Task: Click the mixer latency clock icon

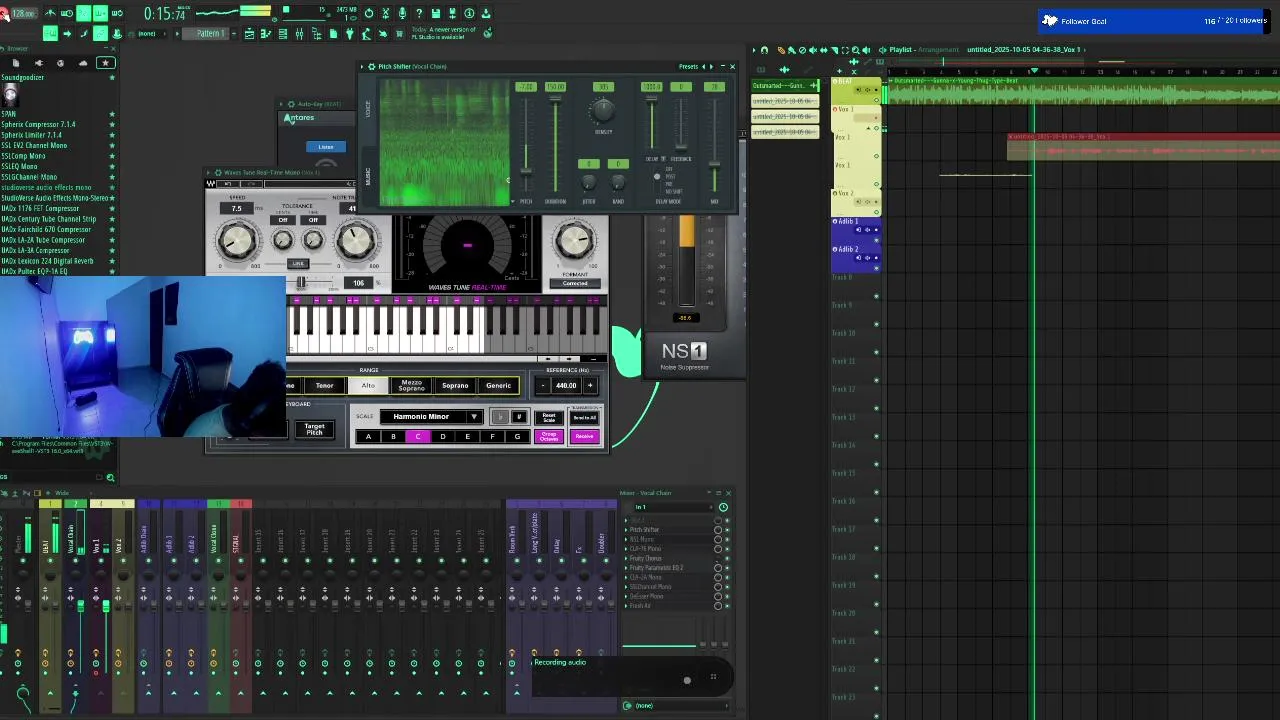Action: (x=723, y=507)
